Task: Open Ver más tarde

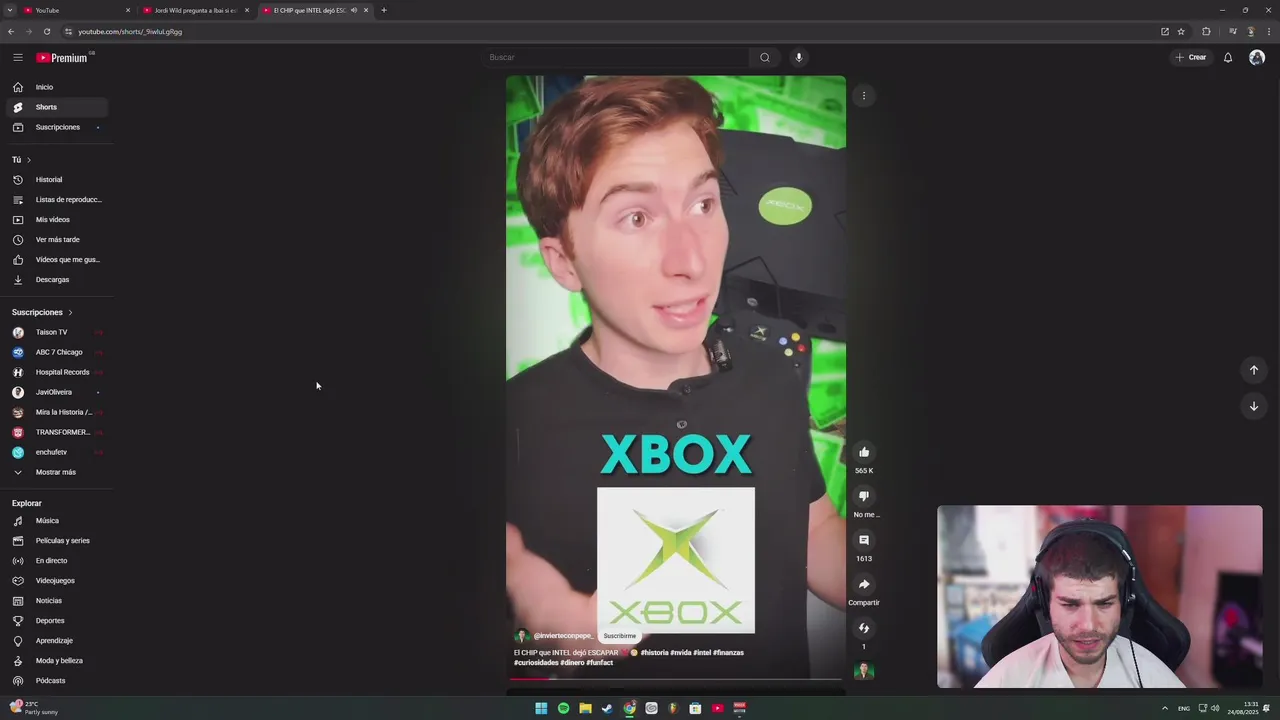Action: [57, 240]
